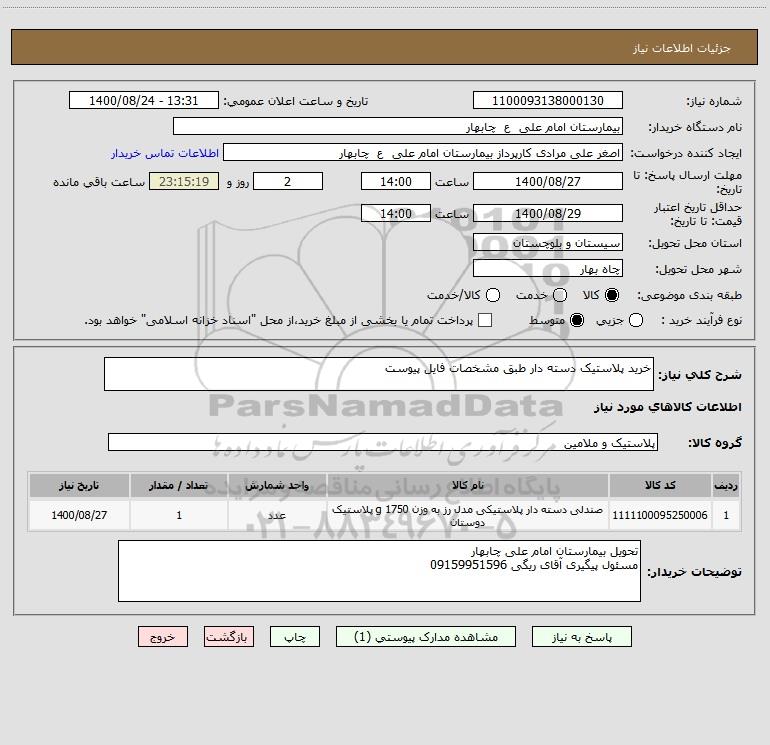Click the ردیف column header
The image size is (770, 745).
pos(726,485)
